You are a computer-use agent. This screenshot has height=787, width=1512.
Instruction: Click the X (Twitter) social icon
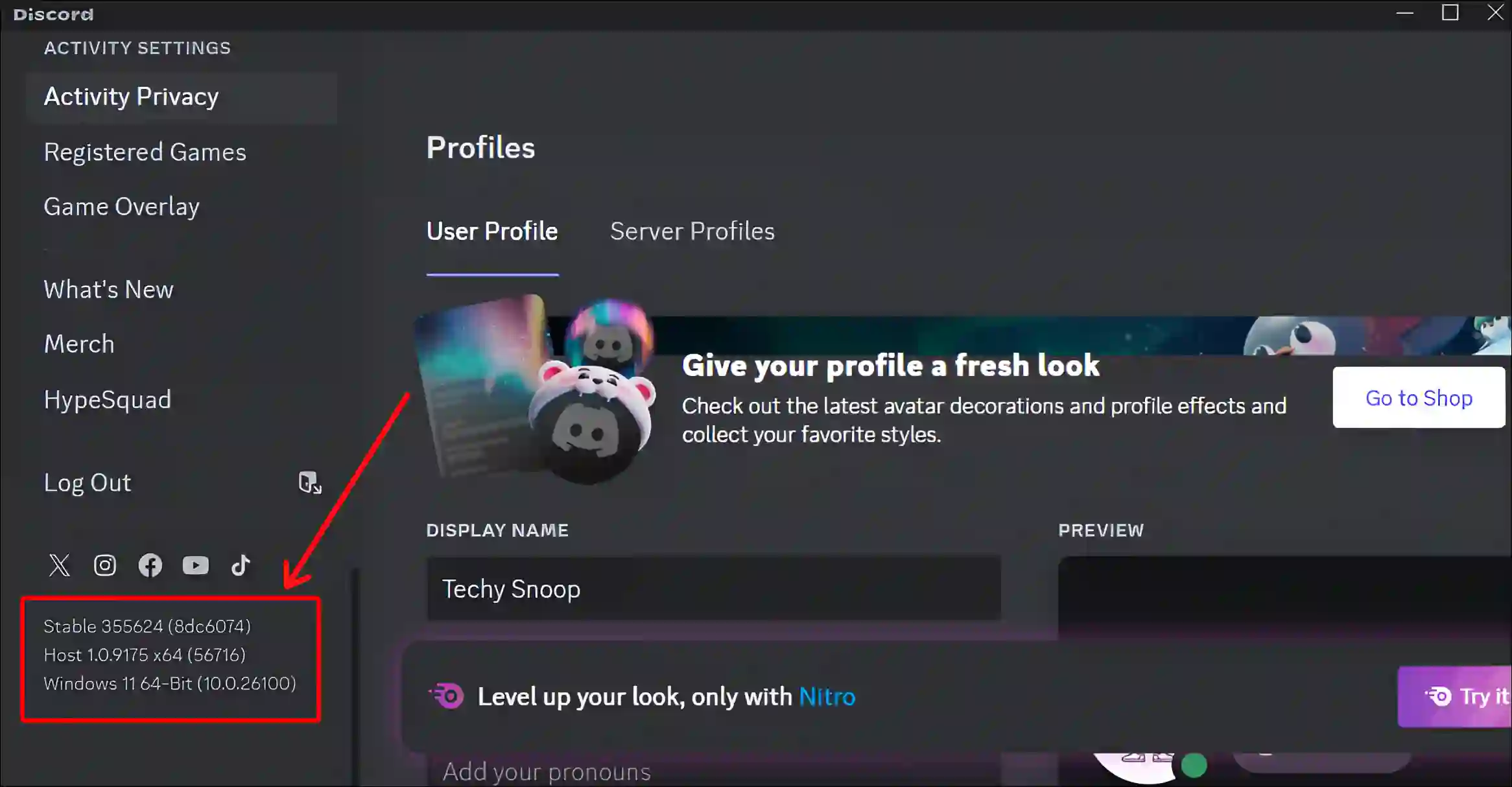pos(58,565)
